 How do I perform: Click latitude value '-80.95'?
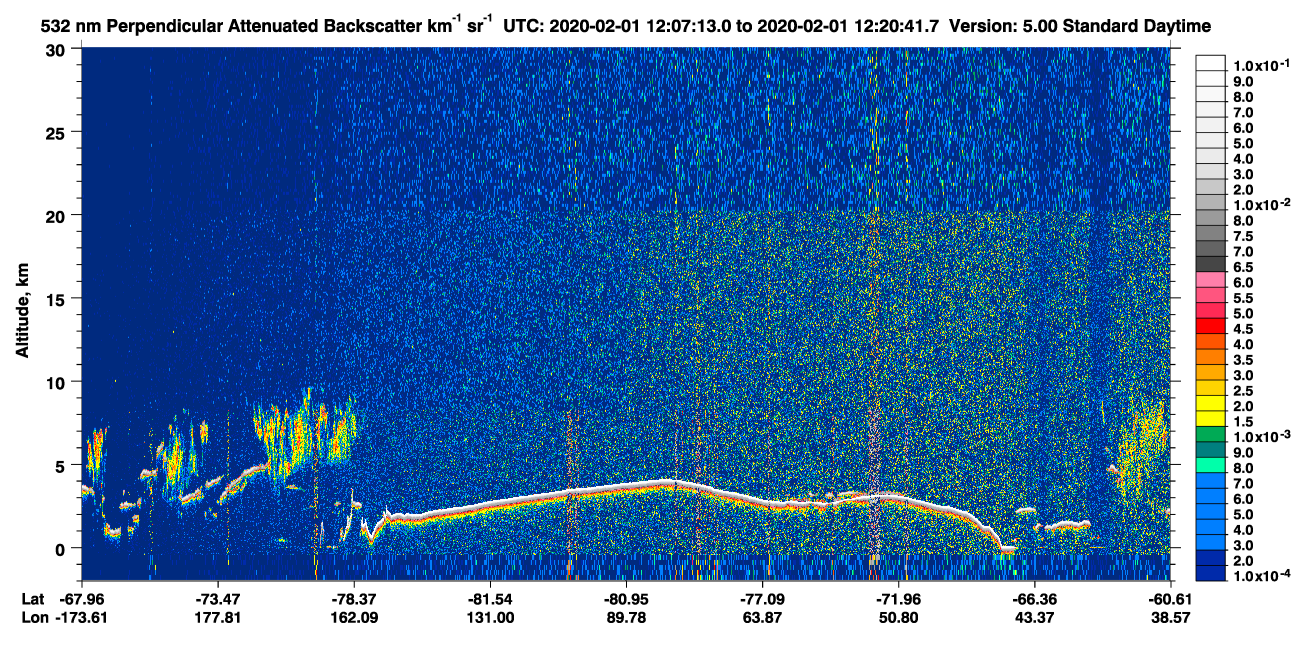coord(626,599)
